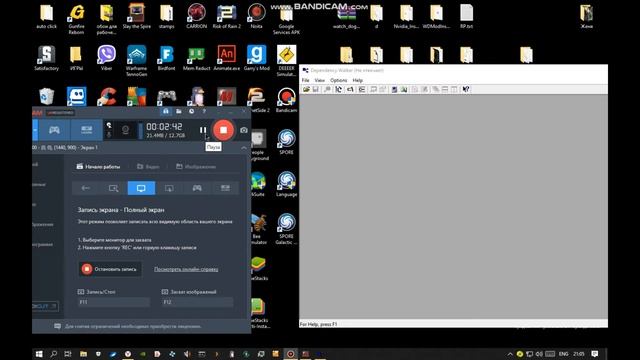640x360 pixels.
Task: Switch to the 'Видео' tab in Bandicam
Action: [148, 167]
